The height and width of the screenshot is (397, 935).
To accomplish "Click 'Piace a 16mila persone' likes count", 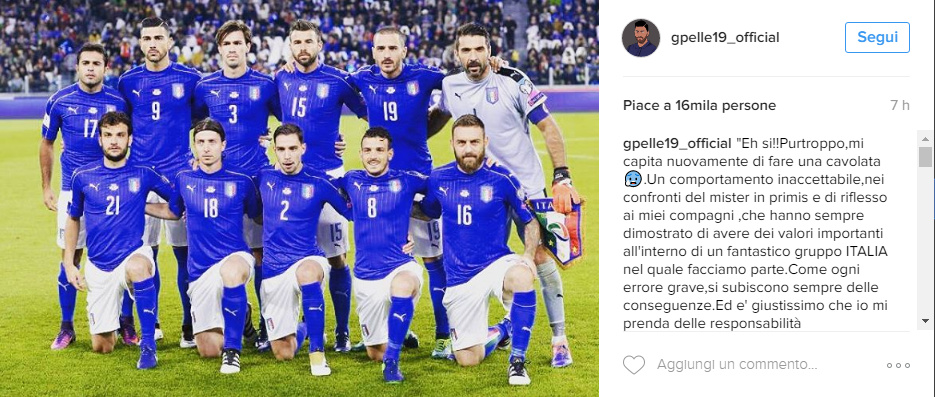I will pyautogui.click(x=699, y=106).
